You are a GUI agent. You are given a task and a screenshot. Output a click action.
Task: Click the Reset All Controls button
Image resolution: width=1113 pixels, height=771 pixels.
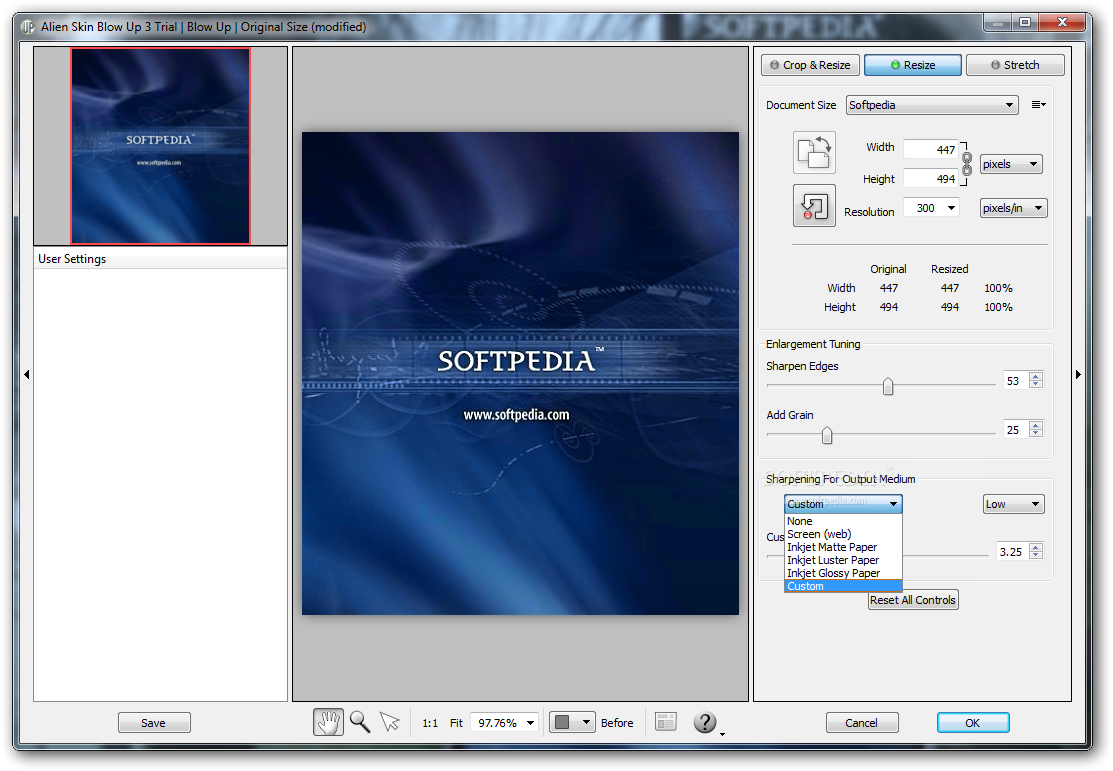tap(913, 600)
